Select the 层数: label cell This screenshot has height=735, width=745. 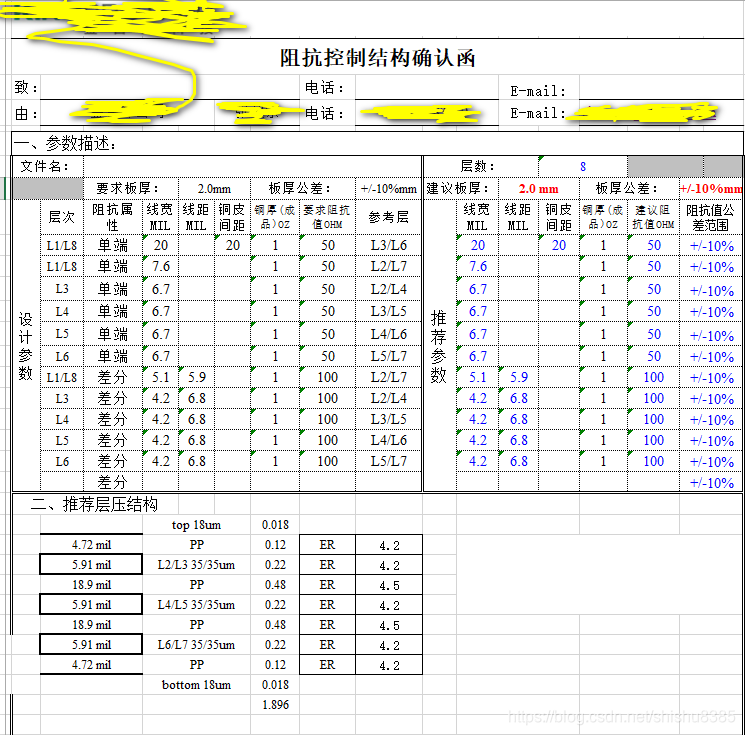[478, 166]
